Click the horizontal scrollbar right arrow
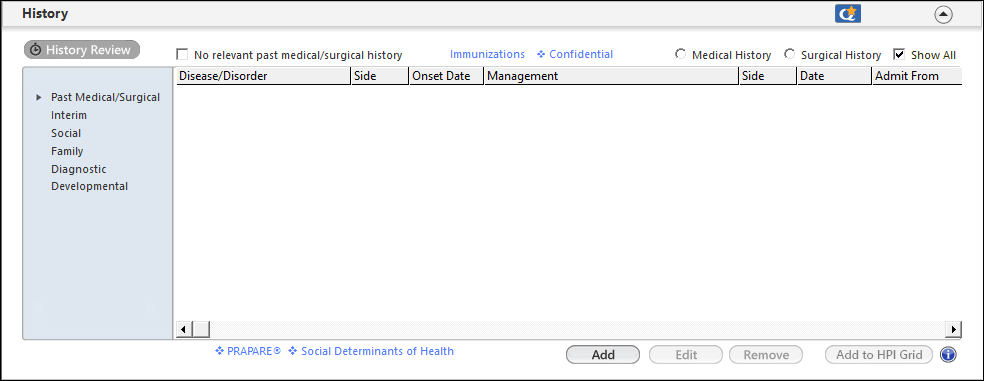Viewport: 984px width, 381px height. 954,329
